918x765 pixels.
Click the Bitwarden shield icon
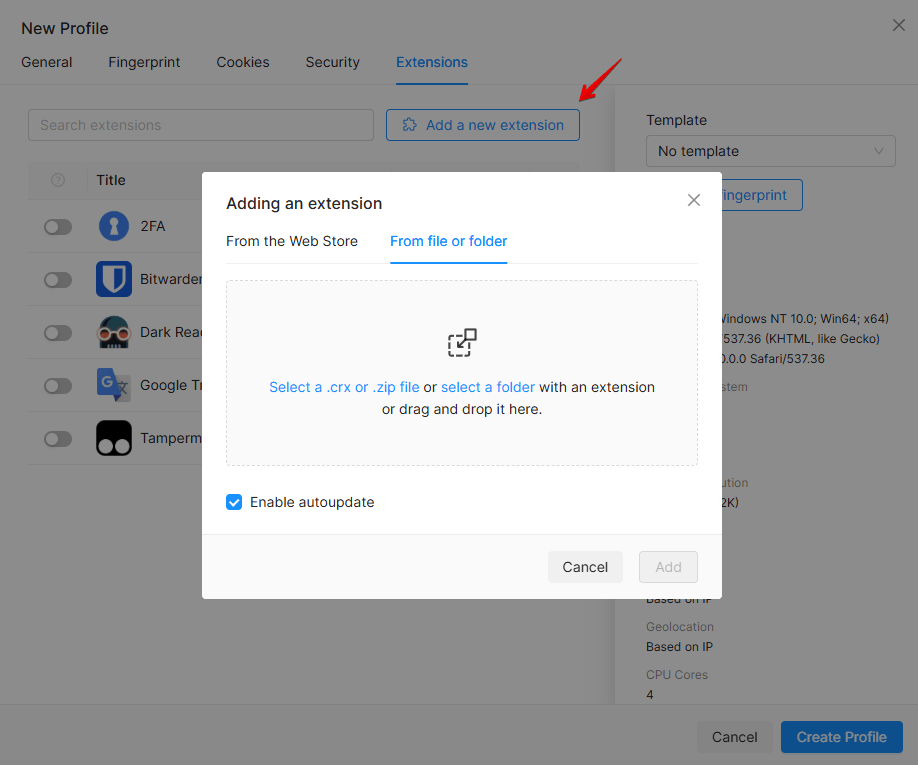(x=114, y=279)
